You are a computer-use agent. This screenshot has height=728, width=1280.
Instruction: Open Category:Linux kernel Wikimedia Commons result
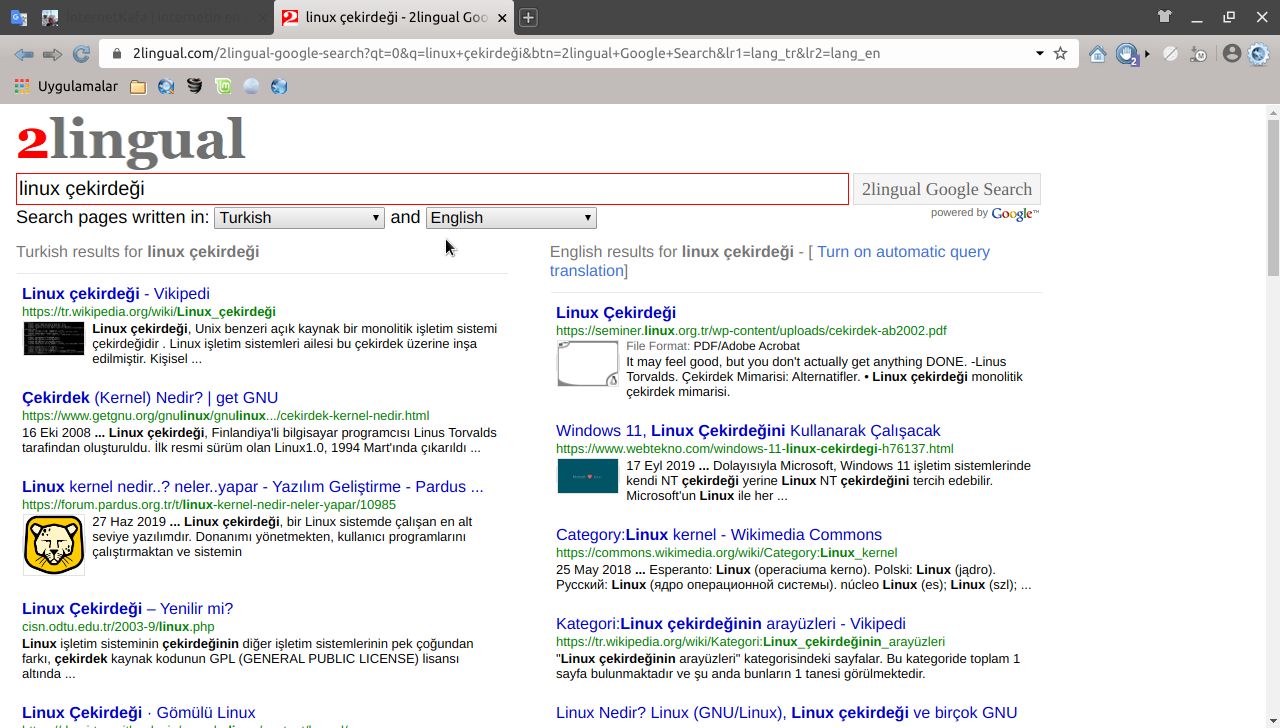[x=719, y=534]
